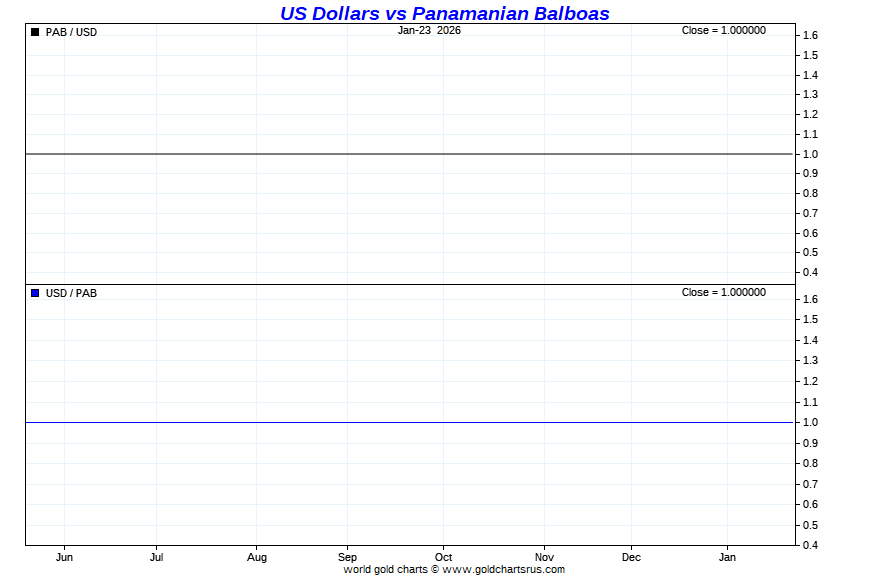Click the Close value in the lower panel
Image resolution: width=890 pixels, height=575 pixels.
click(x=723, y=292)
